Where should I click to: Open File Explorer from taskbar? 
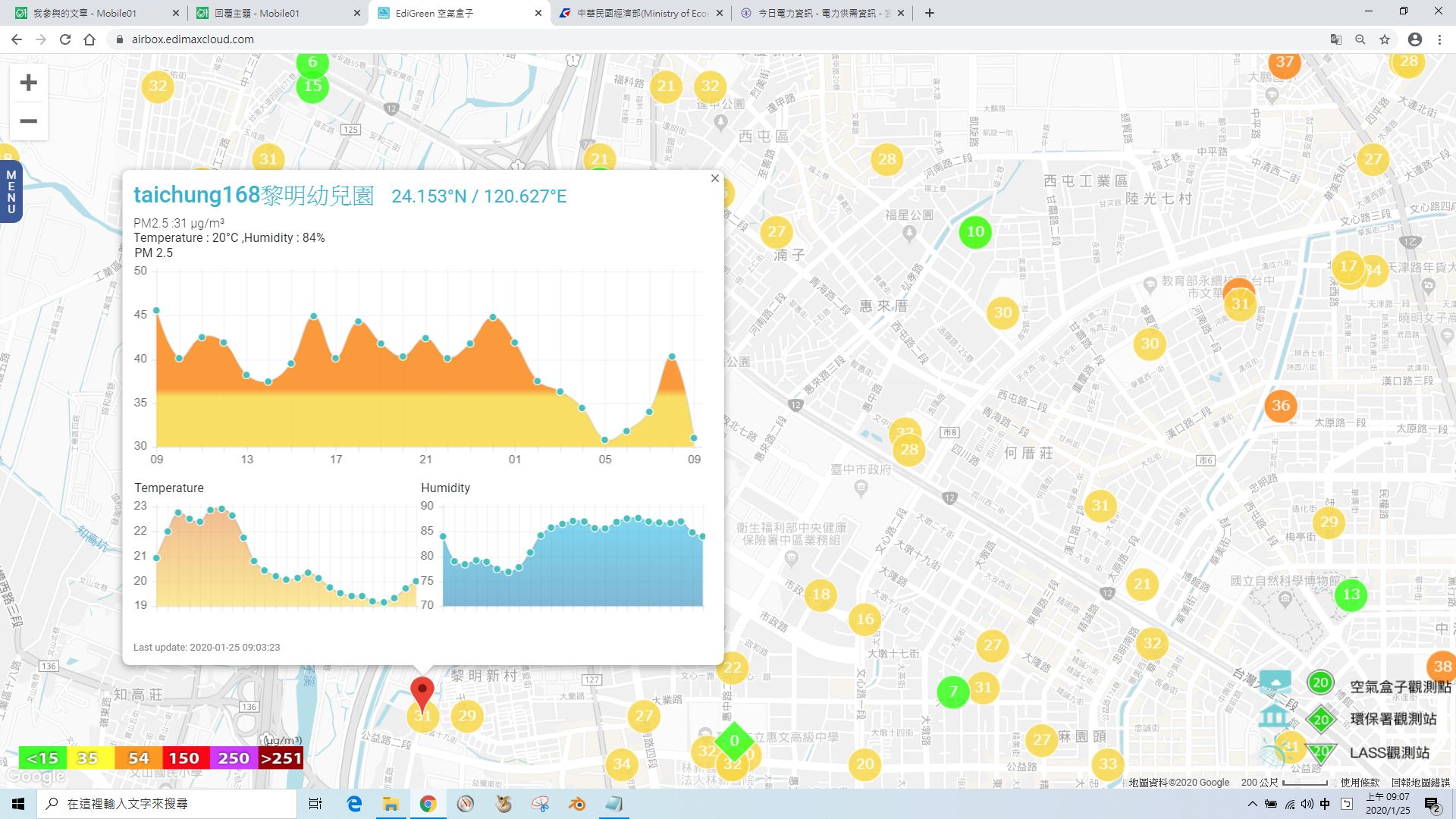(x=391, y=804)
